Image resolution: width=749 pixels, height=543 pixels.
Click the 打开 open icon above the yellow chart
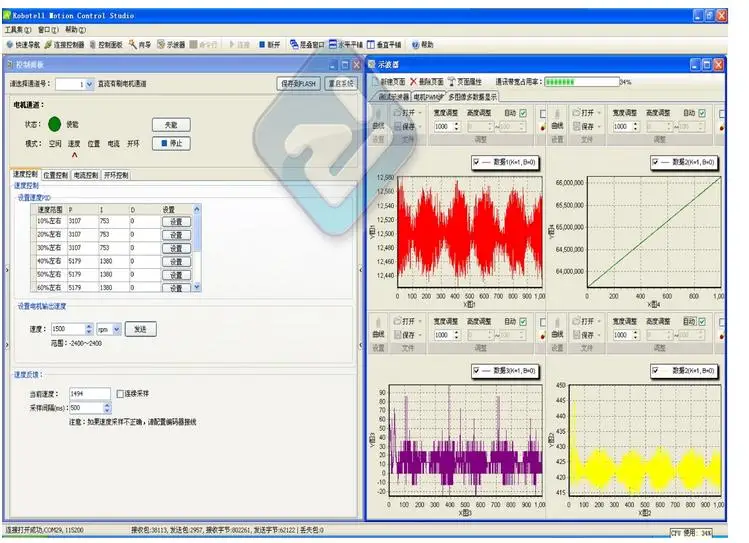click(x=576, y=321)
